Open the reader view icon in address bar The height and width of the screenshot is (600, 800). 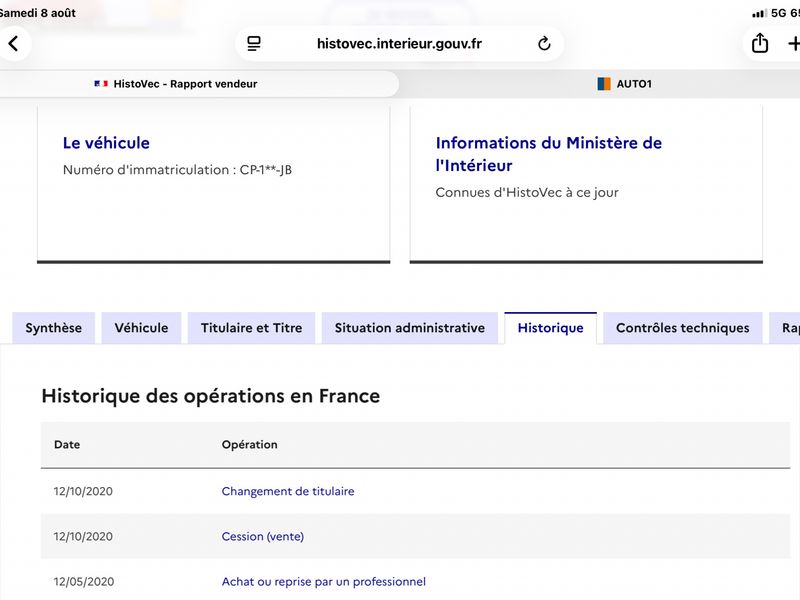pos(254,44)
